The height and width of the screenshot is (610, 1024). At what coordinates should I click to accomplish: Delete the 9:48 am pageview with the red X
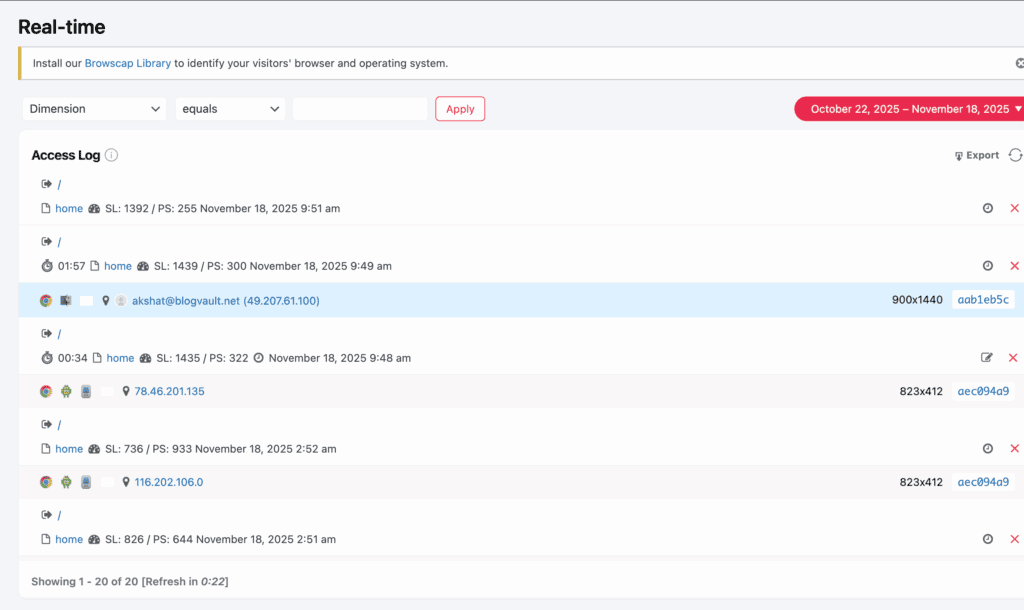coord(1013,358)
